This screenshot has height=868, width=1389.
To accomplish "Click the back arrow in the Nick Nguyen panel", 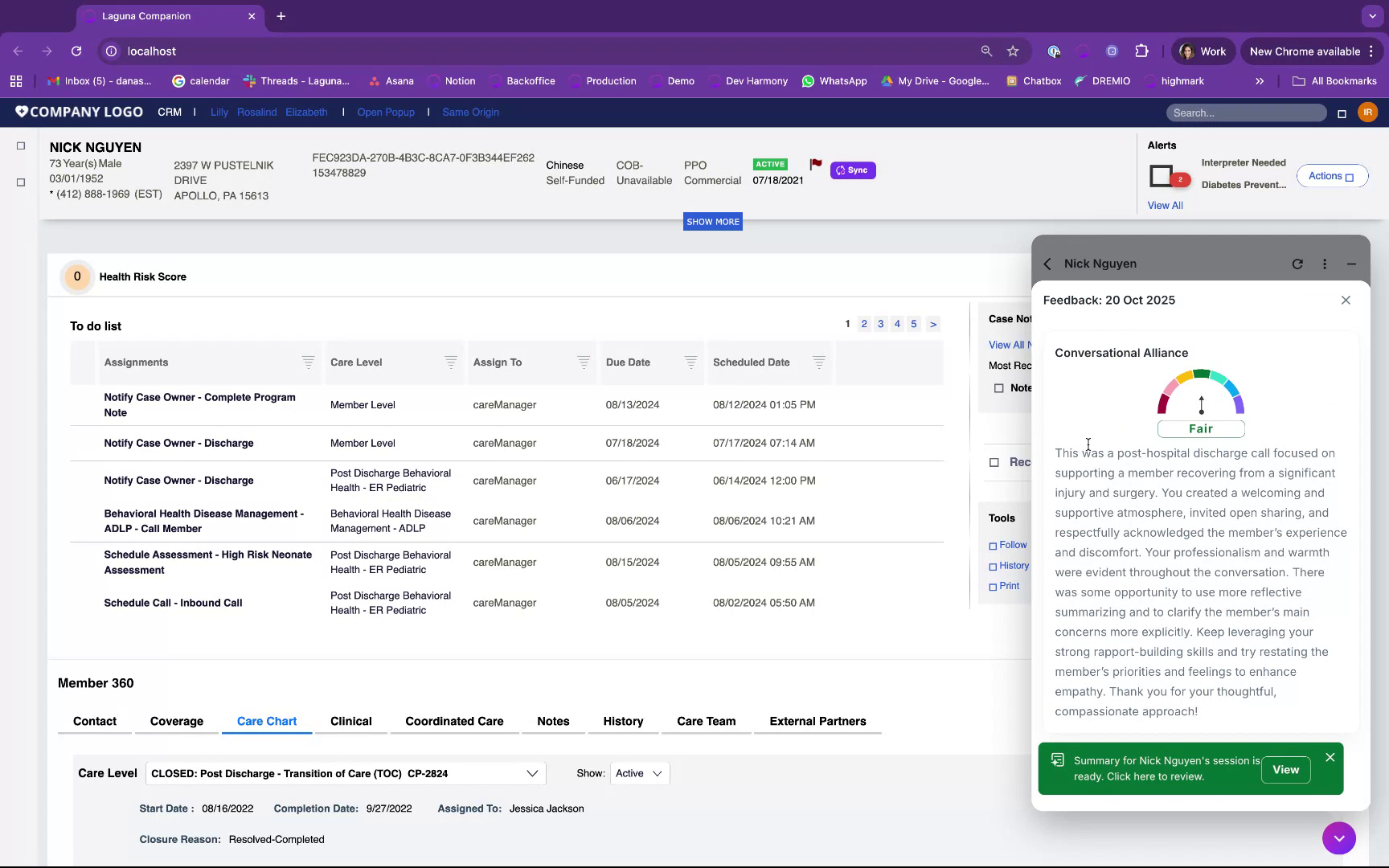I will tap(1047, 264).
